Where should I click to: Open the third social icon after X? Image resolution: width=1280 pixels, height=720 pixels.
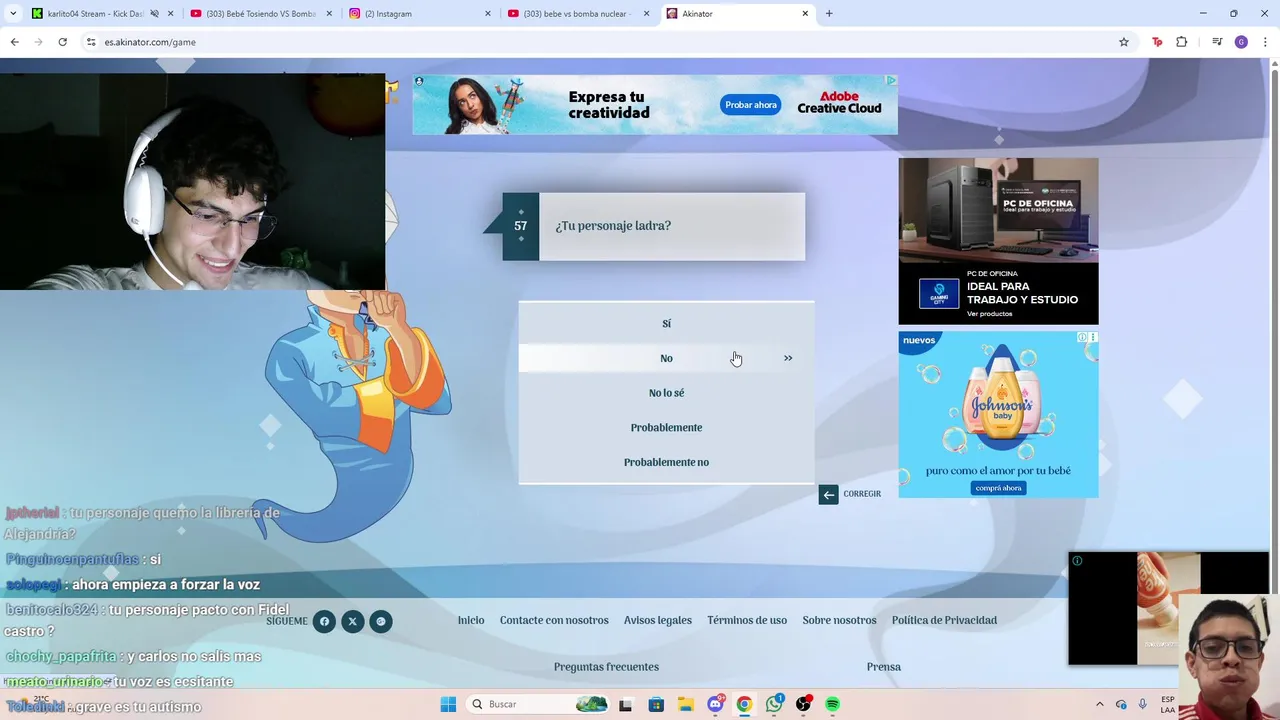coord(380,621)
